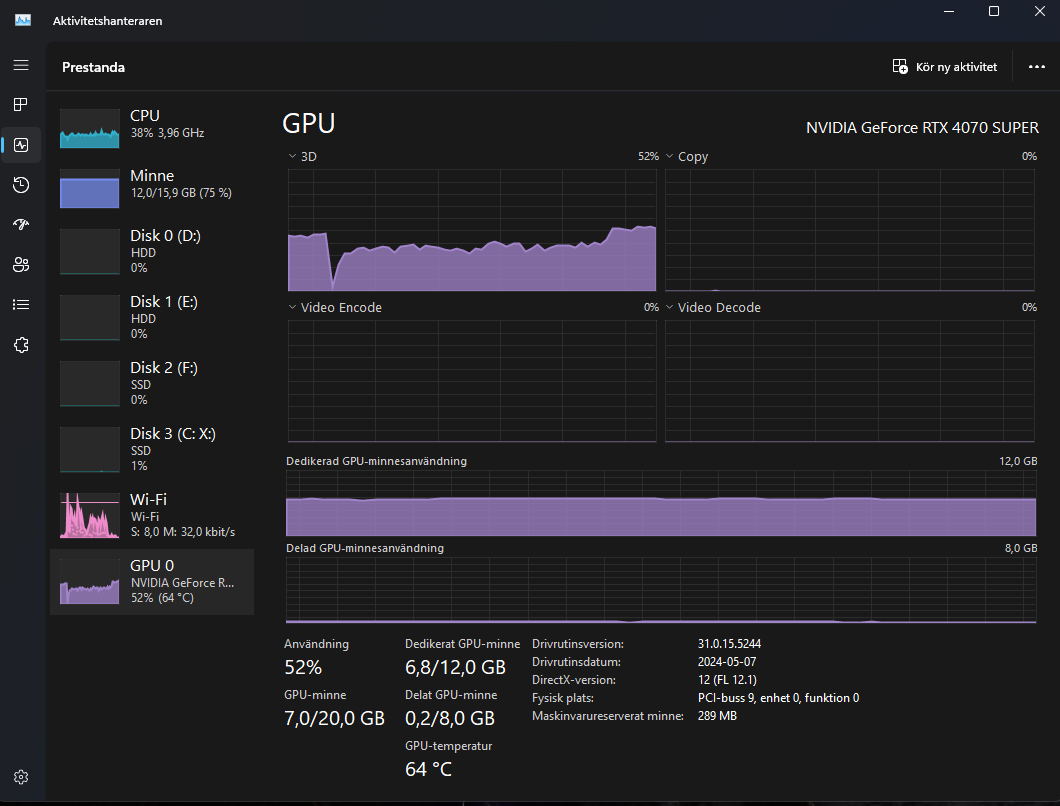Click the run new task icon
The width and height of the screenshot is (1060, 806).
pos(900,66)
